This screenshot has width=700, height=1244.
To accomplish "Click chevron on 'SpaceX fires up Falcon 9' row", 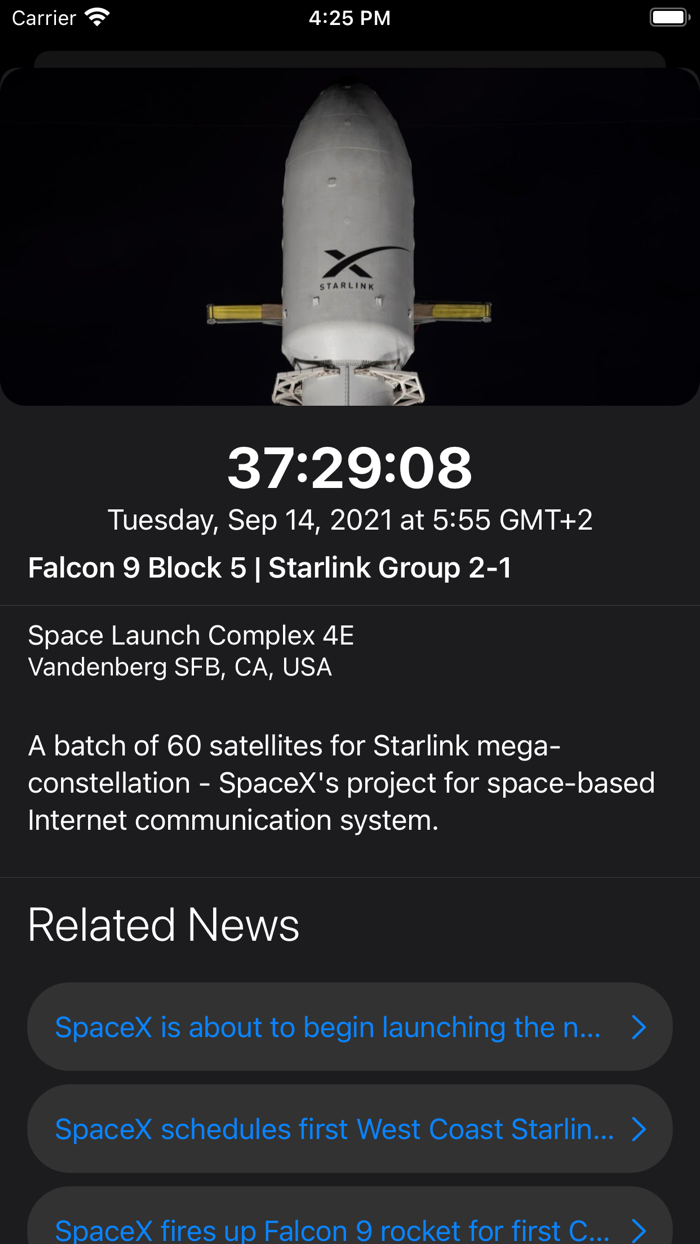I will click(x=639, y=1230).
